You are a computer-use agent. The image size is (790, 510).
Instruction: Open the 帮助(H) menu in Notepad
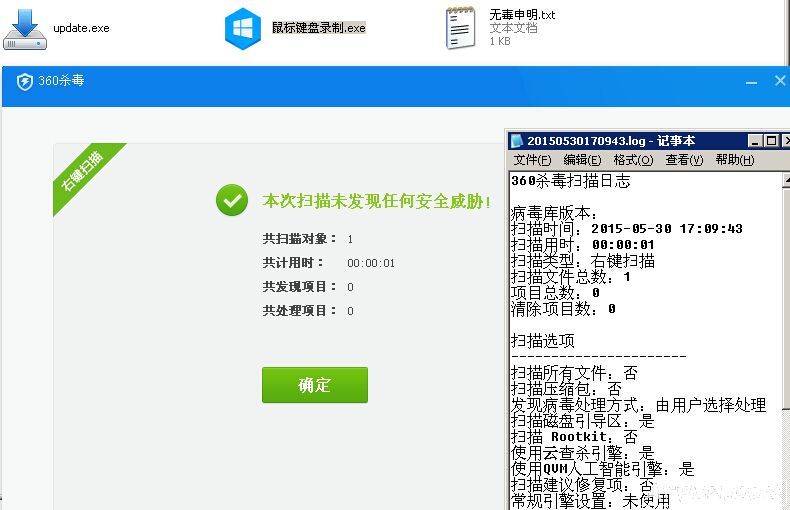735,160
